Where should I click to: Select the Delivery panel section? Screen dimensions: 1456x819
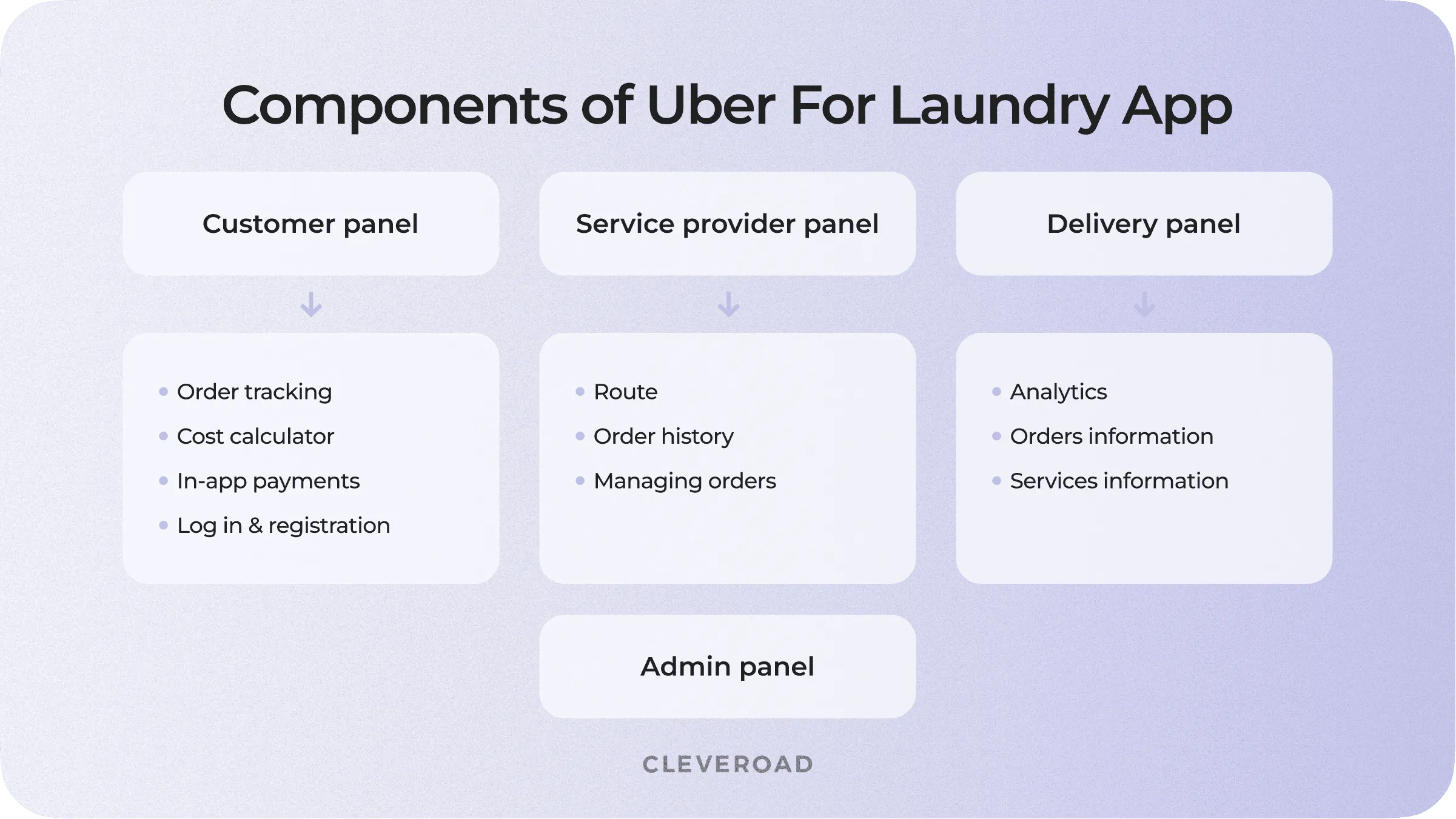1143,222
